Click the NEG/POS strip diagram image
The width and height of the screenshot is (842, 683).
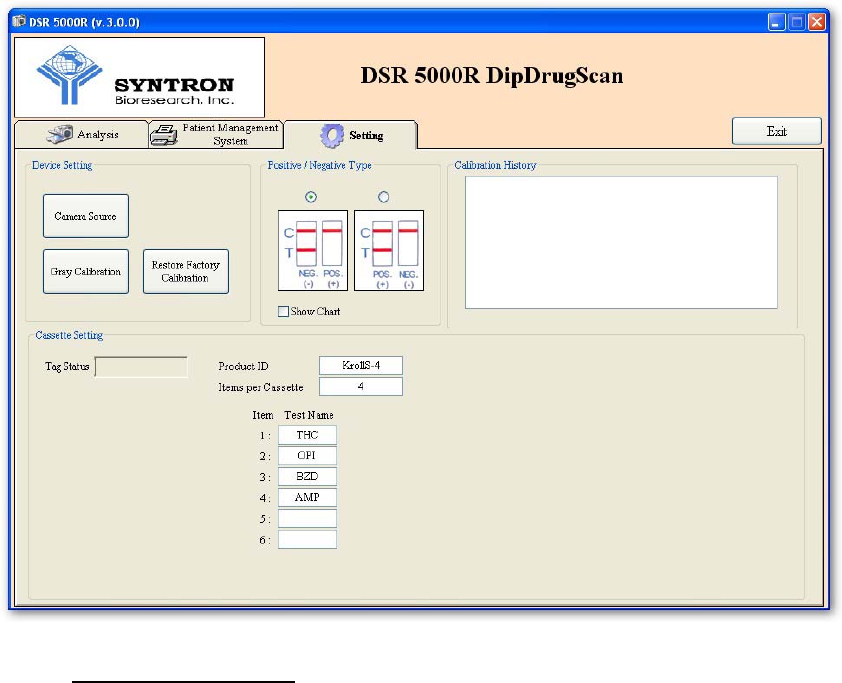tap(313, 251)
